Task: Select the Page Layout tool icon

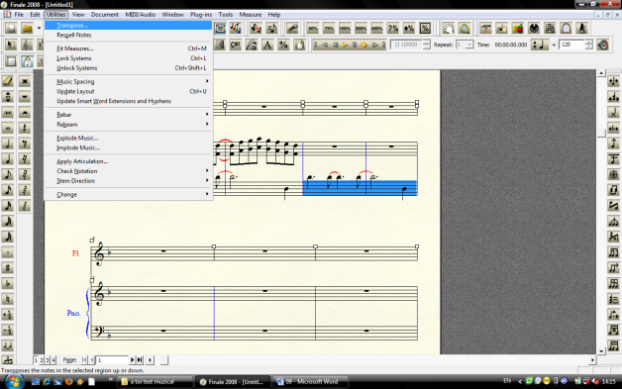Action: [x=299, y=45]
